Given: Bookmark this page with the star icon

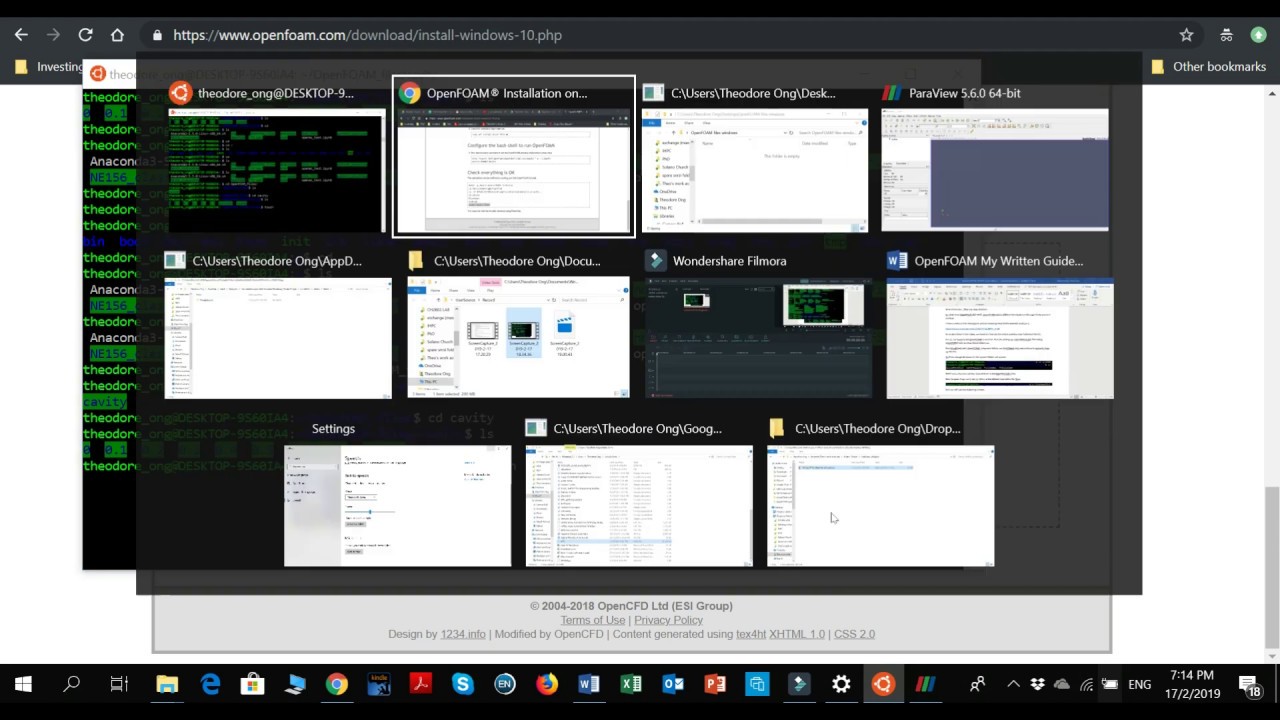Looking at the screenshot, I should [1186, 35].
